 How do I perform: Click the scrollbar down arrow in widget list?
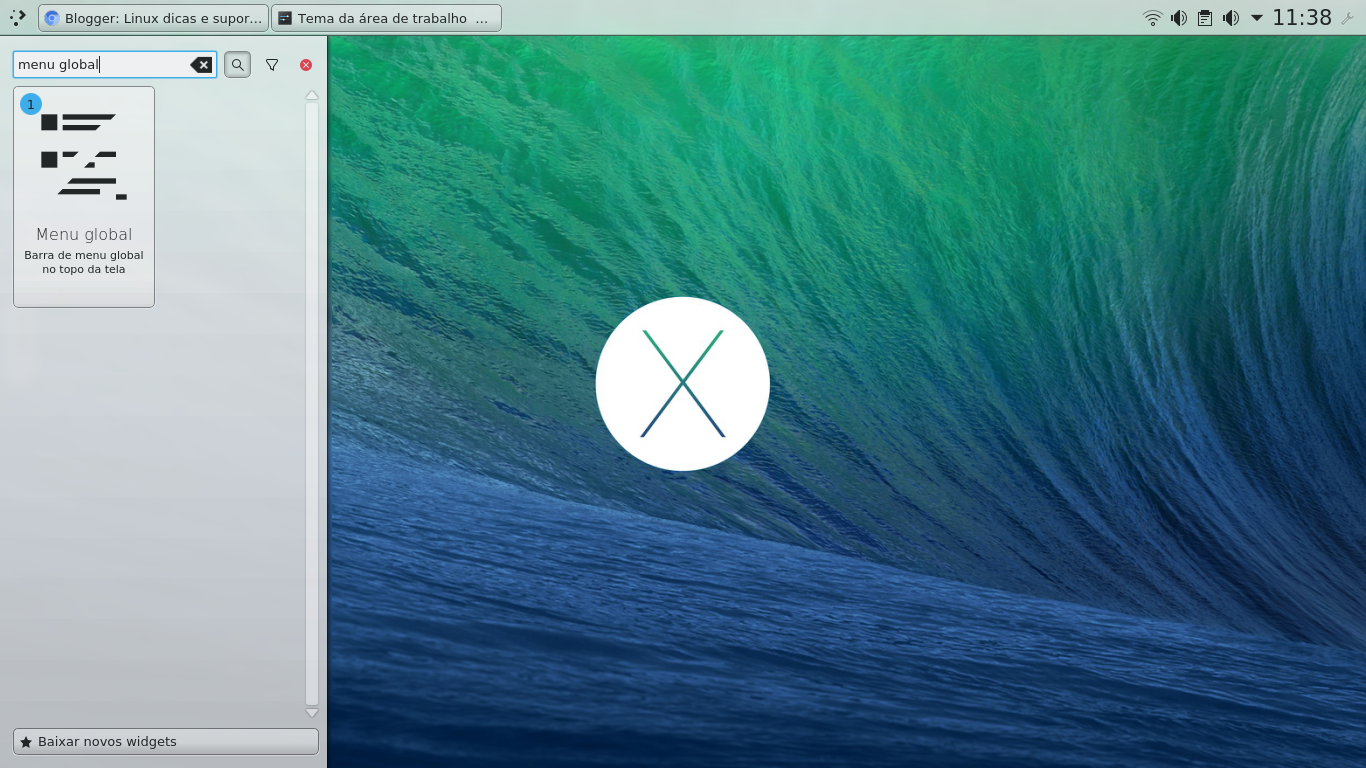pos(311,712)
